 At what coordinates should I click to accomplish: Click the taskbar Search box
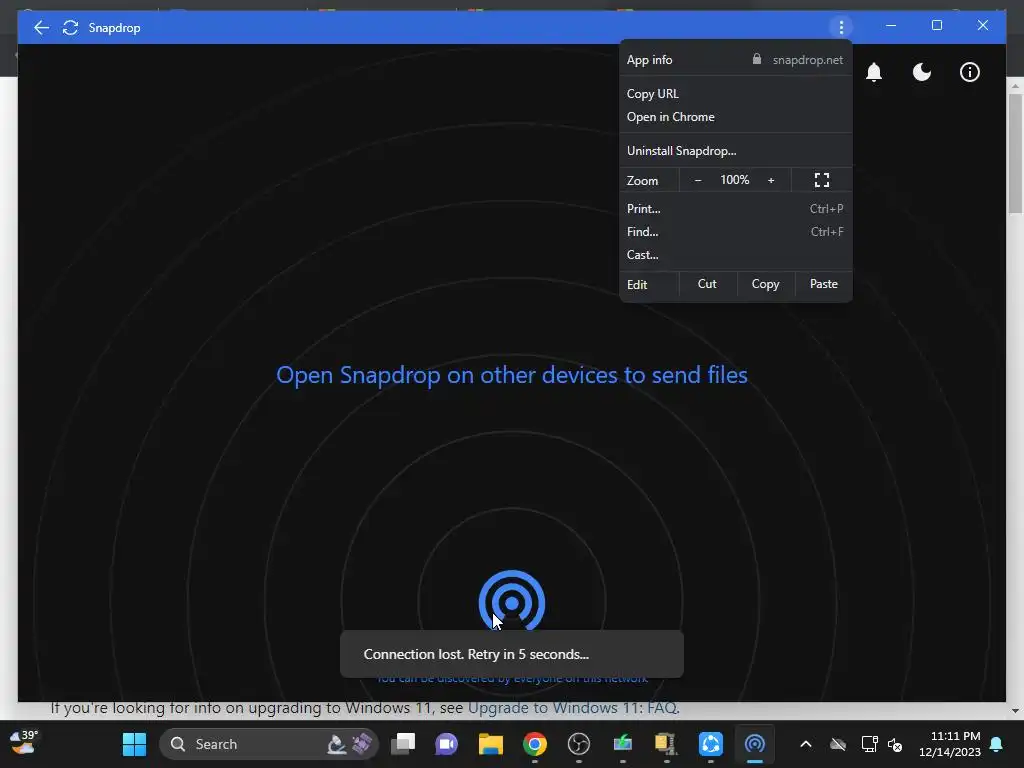268,744
